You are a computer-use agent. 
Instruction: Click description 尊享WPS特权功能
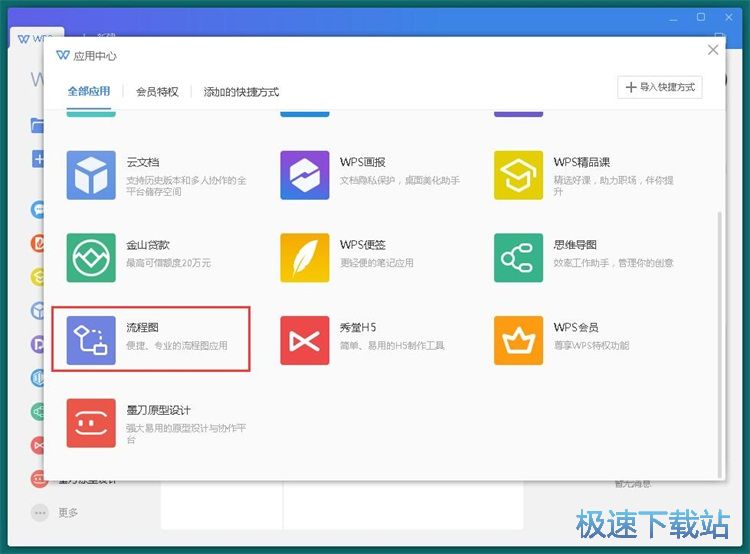click(591, 345)
